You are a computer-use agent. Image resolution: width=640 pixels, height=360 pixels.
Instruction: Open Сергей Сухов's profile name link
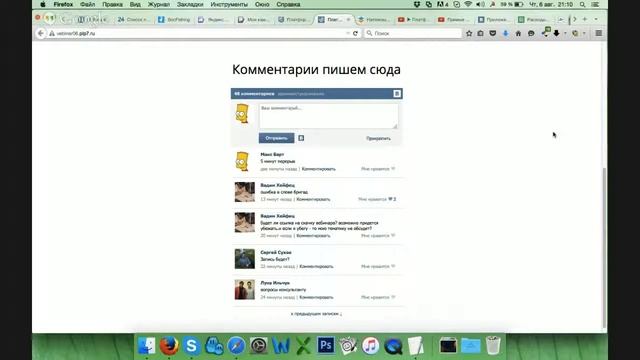[x=276, y=252]
